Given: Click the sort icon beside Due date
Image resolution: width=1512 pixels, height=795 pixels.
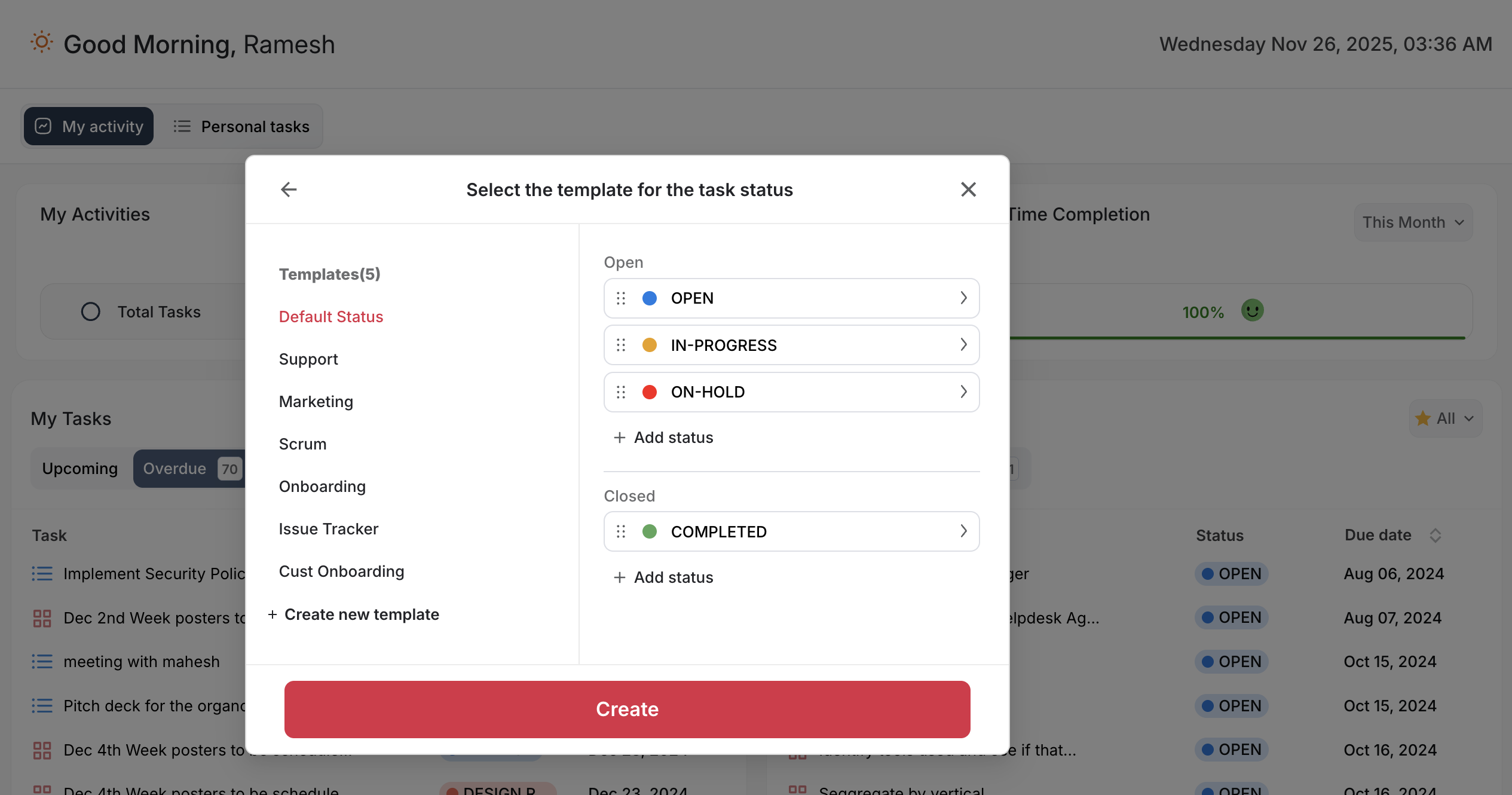Looking at the screenshot, I should point(1436,536).
